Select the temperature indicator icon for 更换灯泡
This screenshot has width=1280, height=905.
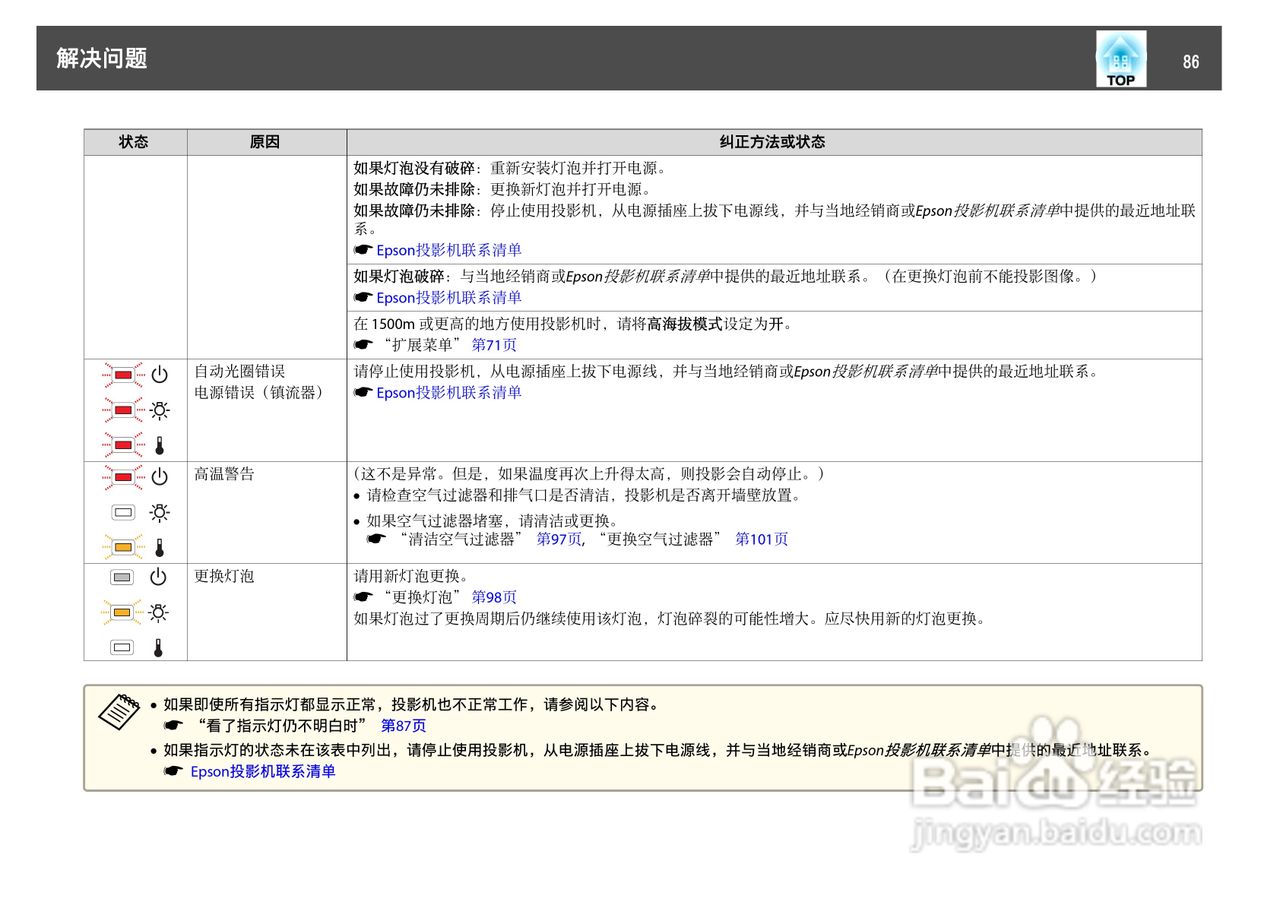click(122, 645)
